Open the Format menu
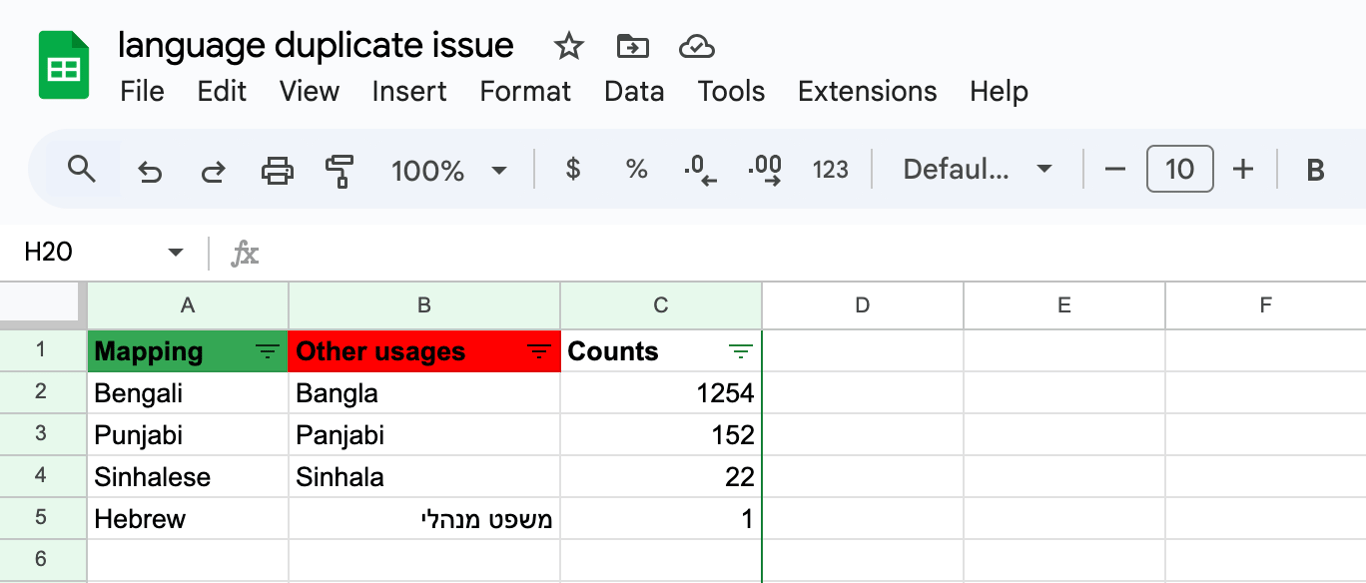1366x583 pixels. pos(525,91)
